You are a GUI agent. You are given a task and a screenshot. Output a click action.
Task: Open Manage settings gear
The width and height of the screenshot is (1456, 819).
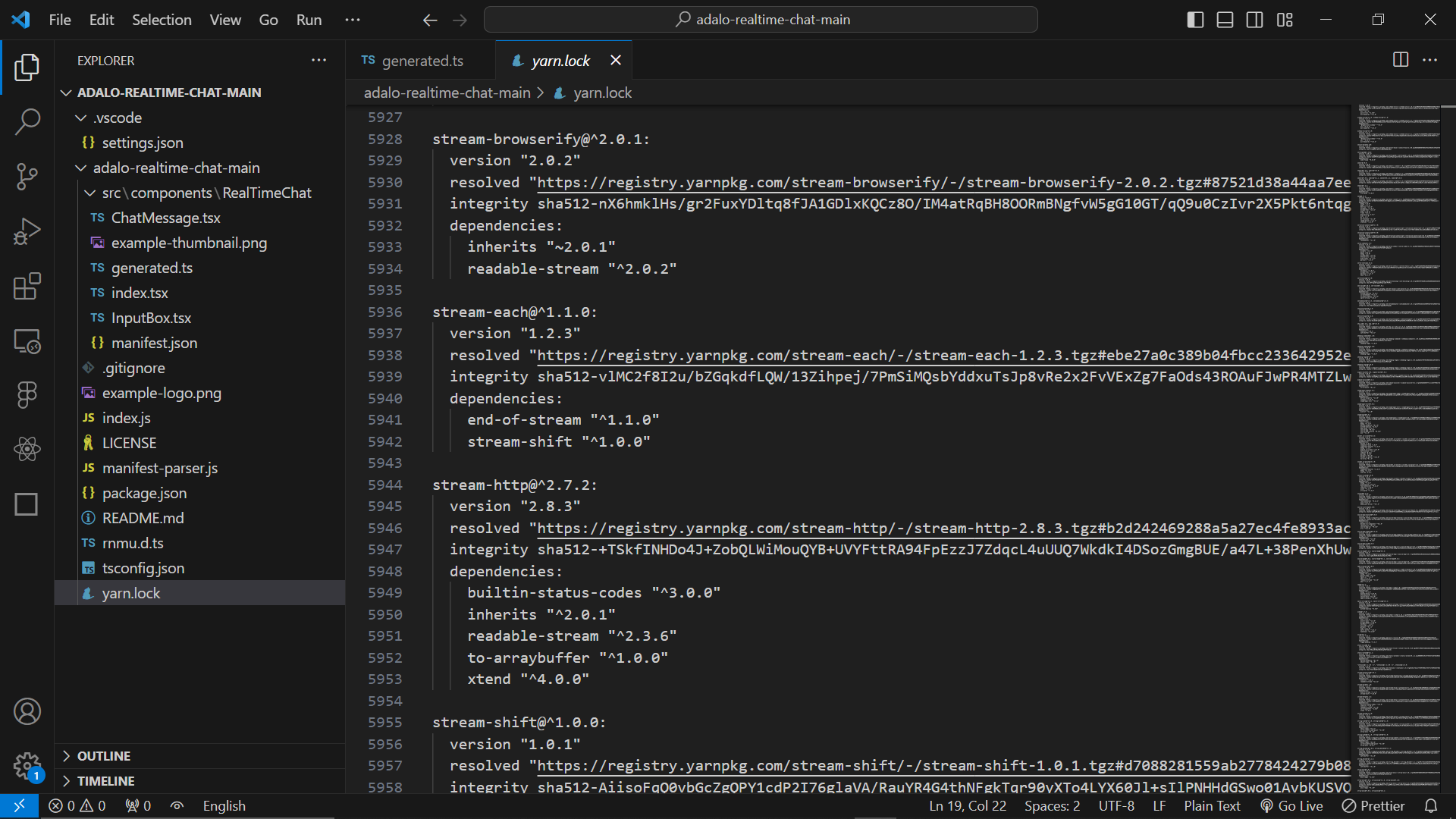[27, 766]
